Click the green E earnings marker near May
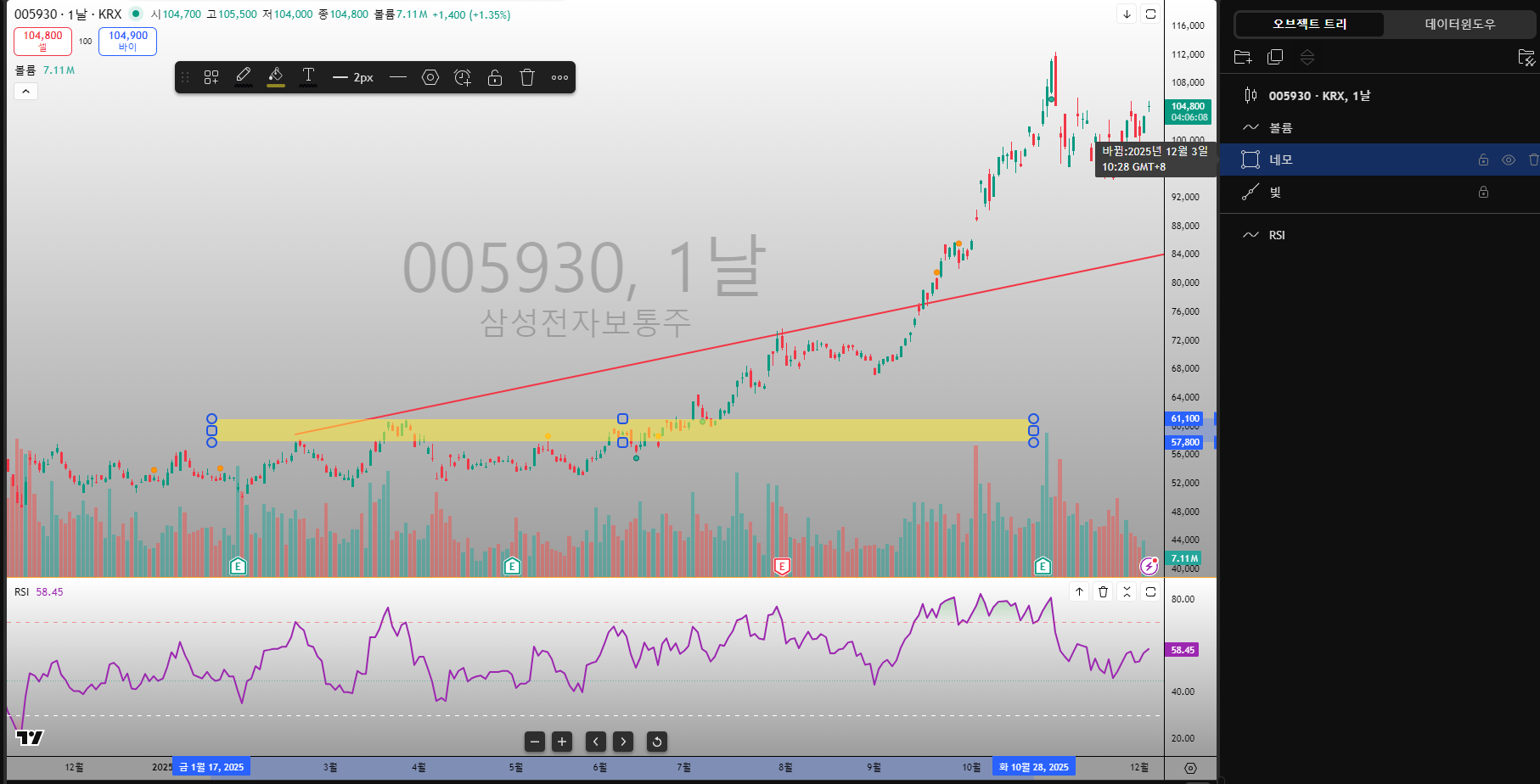 pos(512,566)
